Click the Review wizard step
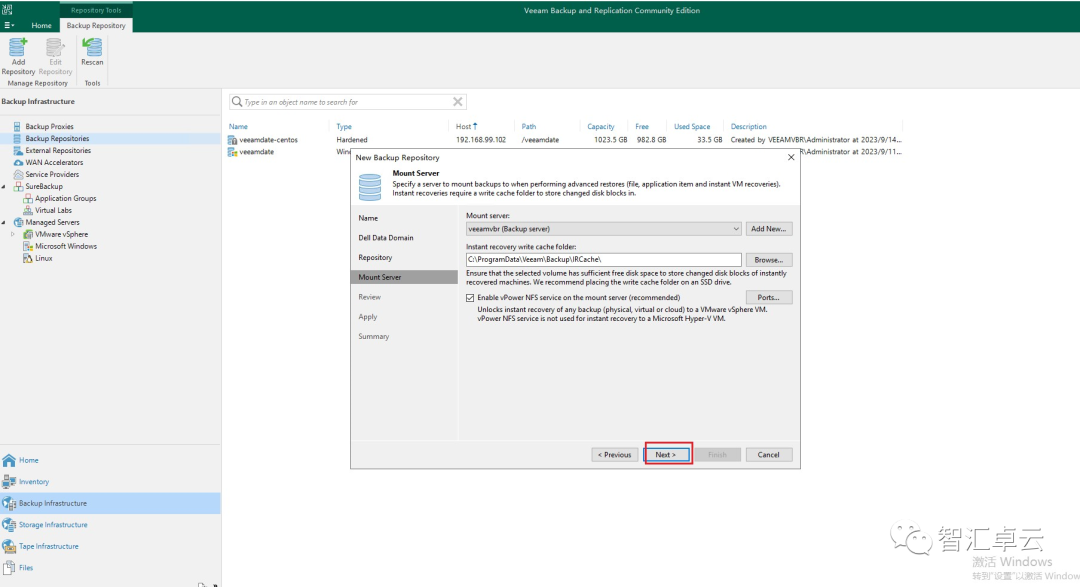Image resolution: width=1080 pixels, height=587 pixels. [x=369, y=297]
